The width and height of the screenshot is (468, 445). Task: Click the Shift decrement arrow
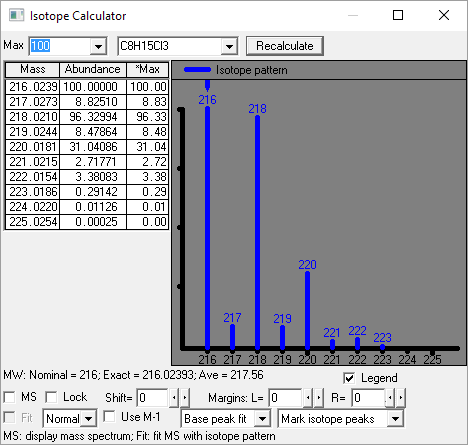point(174,397)
